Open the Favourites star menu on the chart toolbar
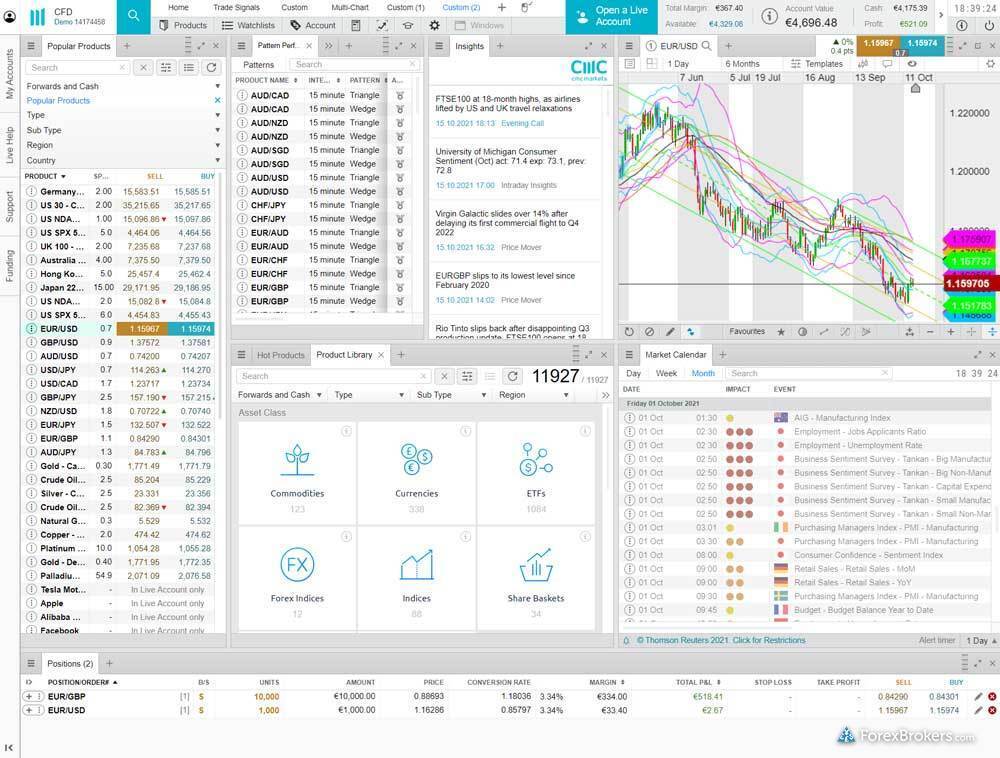 (x=780, y=331)
